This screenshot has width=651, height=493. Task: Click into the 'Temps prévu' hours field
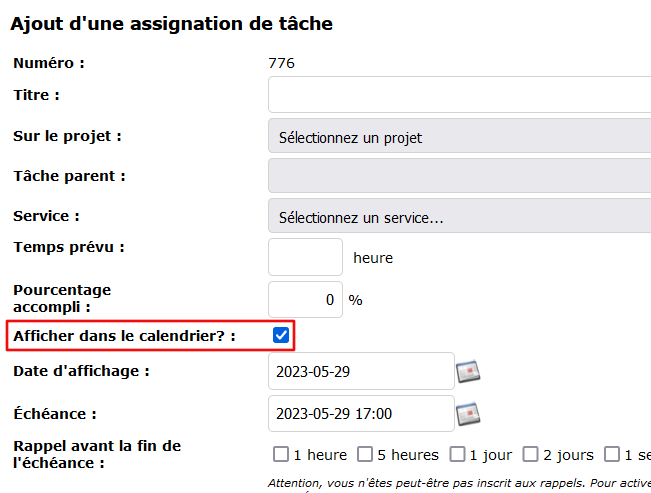point(305,257)
